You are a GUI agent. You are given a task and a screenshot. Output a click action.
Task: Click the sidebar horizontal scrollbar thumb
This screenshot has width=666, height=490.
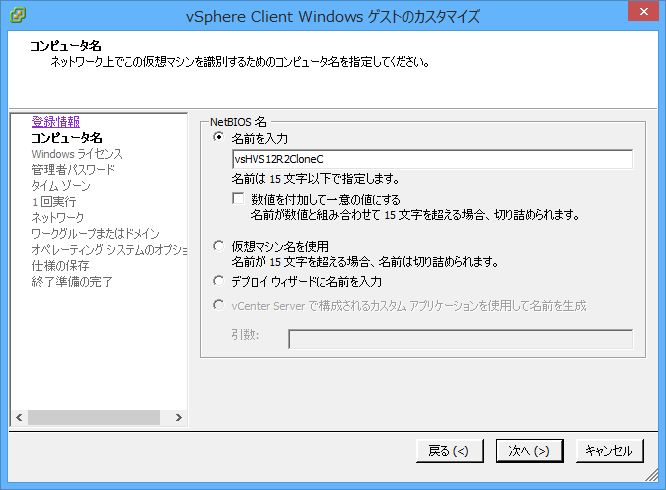pyautogui.click(x=94, y=417)
